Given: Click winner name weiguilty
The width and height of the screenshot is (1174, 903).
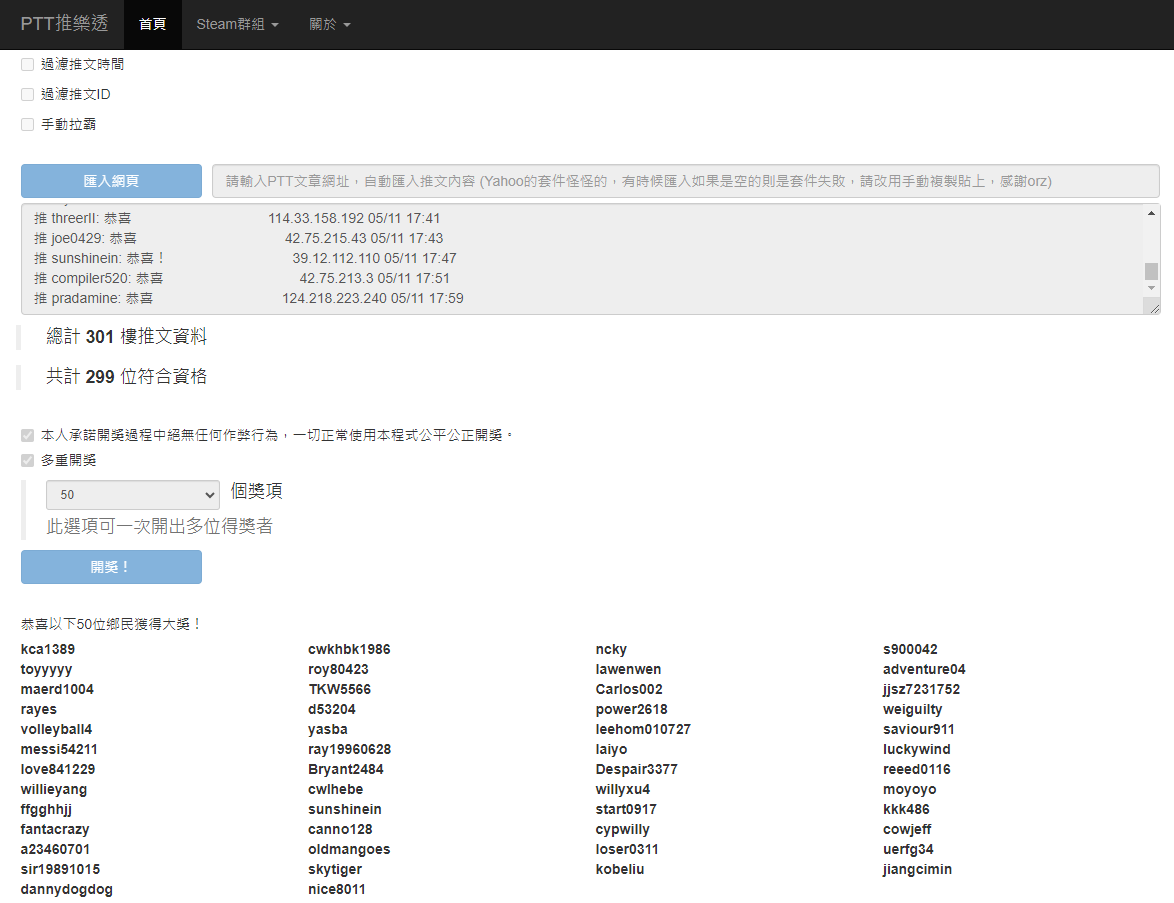Looking at the screenshot, I should point(913,709).
